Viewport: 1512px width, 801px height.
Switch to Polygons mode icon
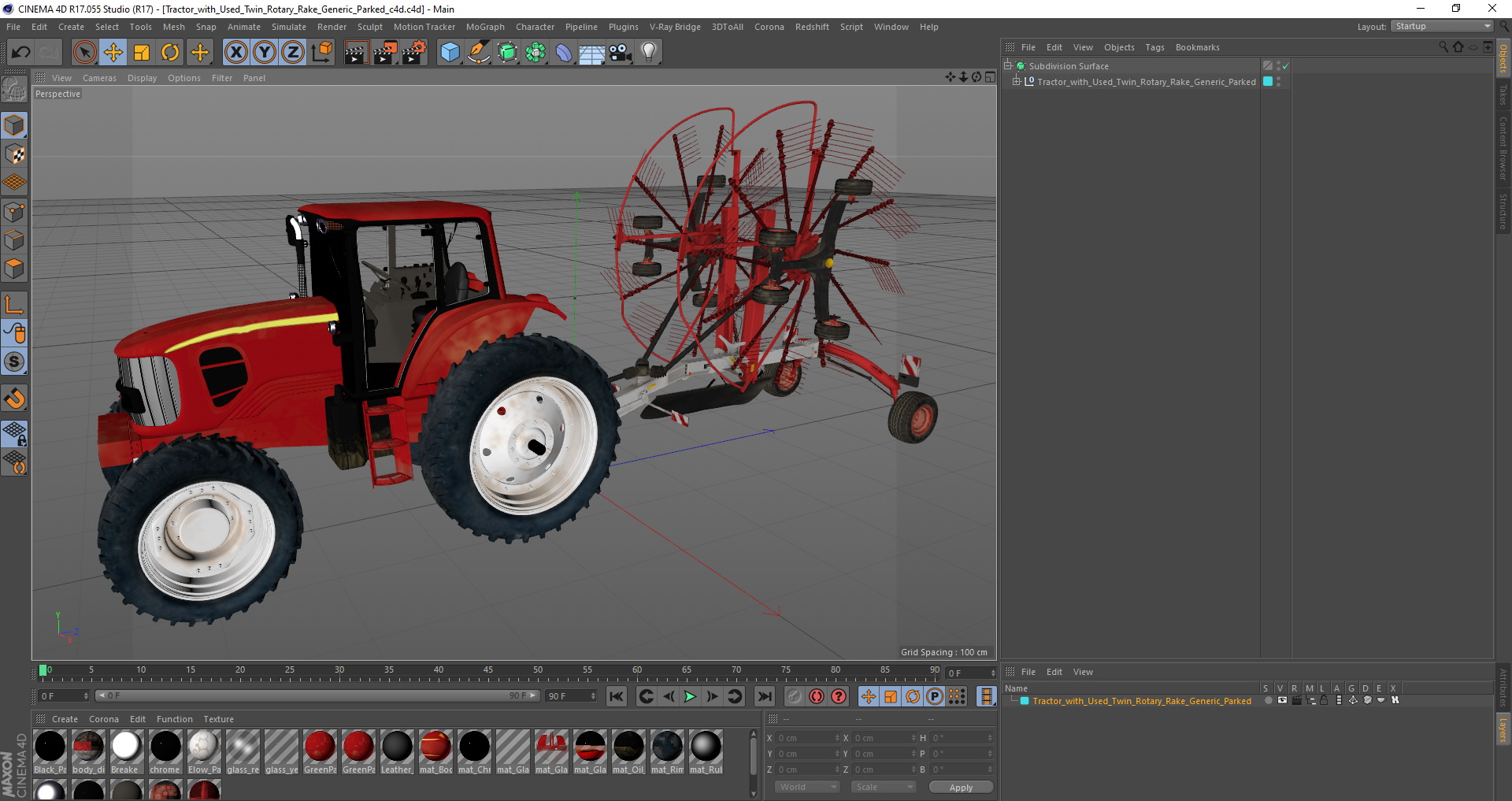pyautogui.click(x=14, y=269)
